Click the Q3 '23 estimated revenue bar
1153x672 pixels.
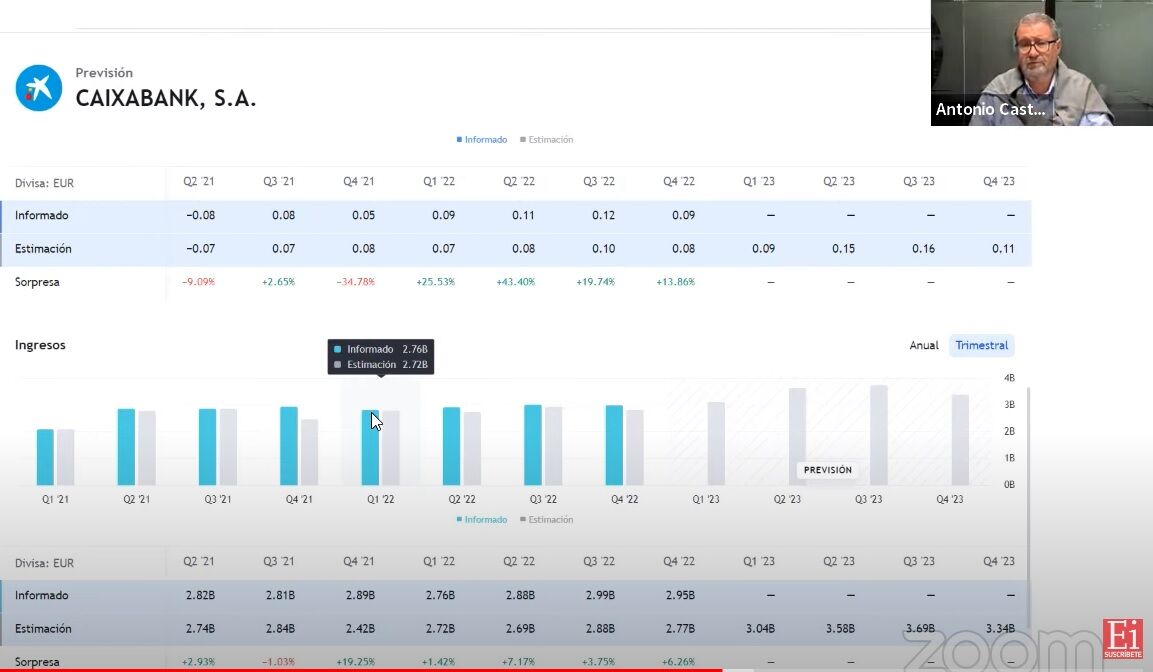[x=879, y=435]
